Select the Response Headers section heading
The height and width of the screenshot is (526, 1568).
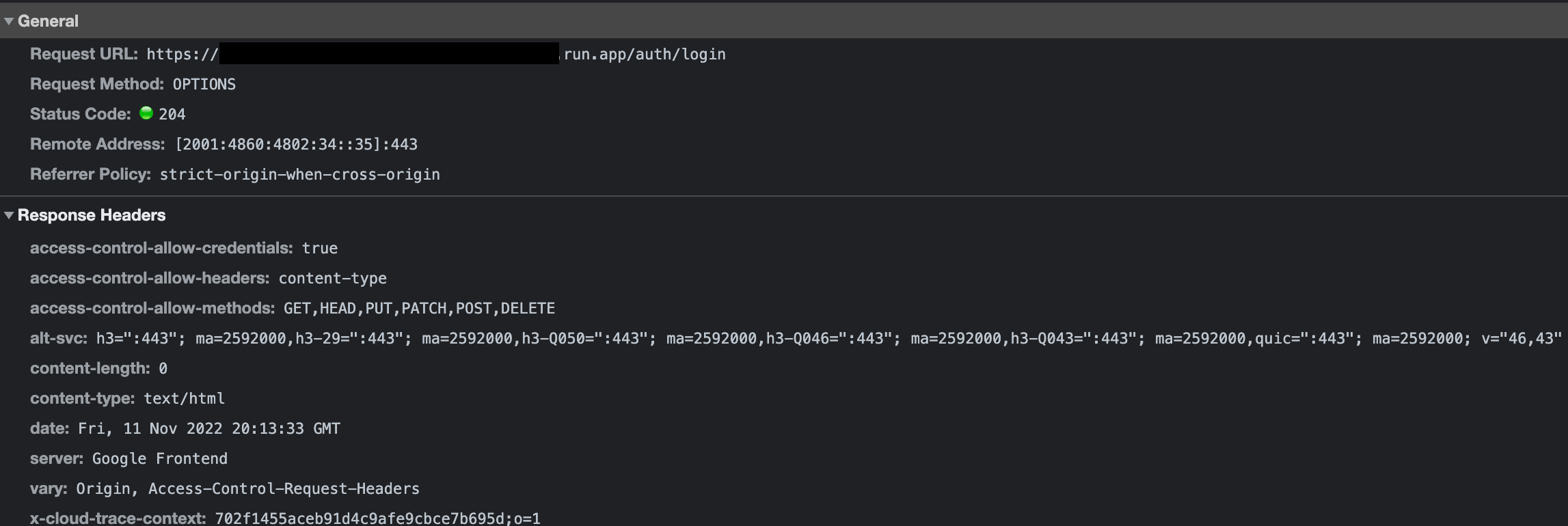[92, 215]
